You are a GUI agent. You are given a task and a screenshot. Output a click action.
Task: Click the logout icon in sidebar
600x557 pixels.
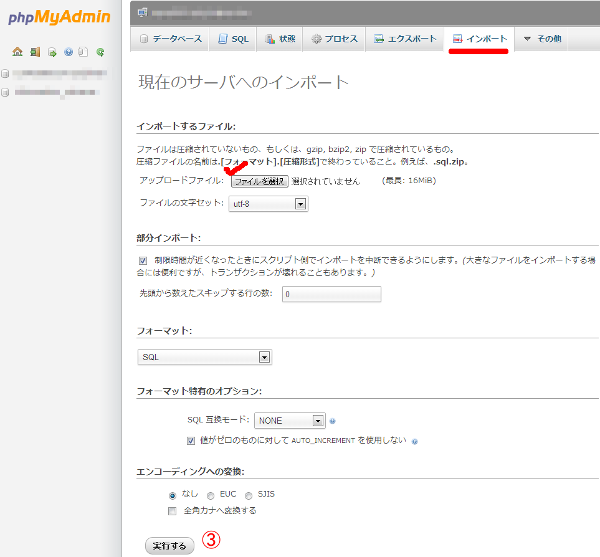coord(35,52)
